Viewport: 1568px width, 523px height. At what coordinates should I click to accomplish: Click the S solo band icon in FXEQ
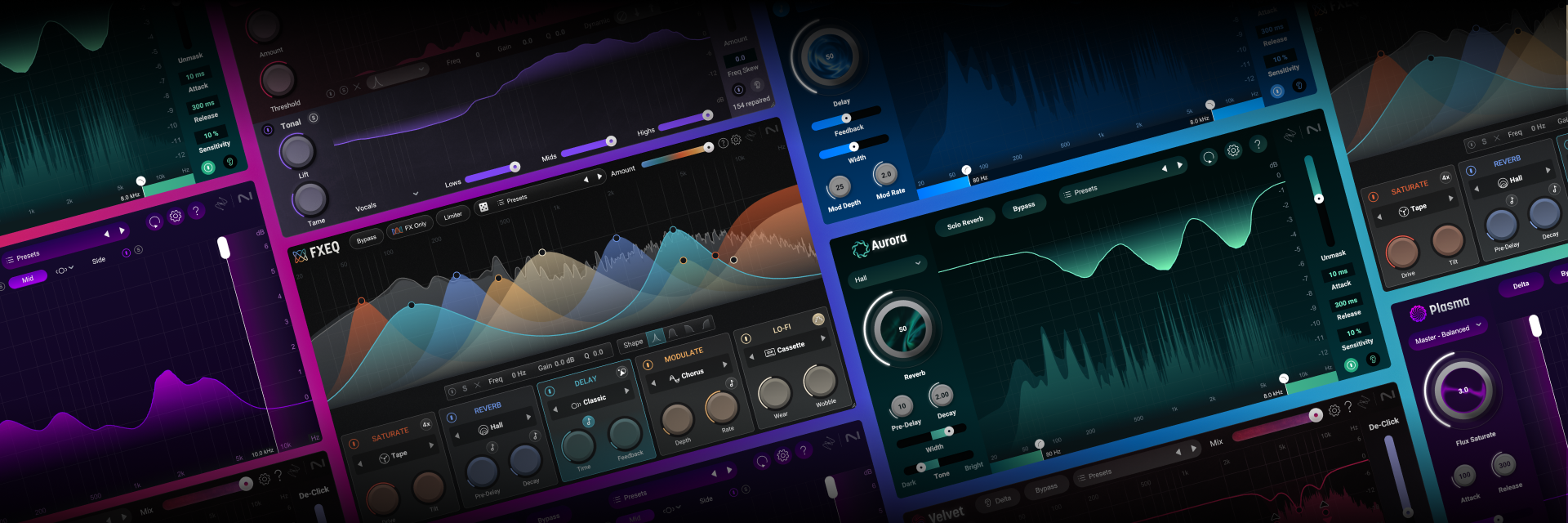click(465, 388)
